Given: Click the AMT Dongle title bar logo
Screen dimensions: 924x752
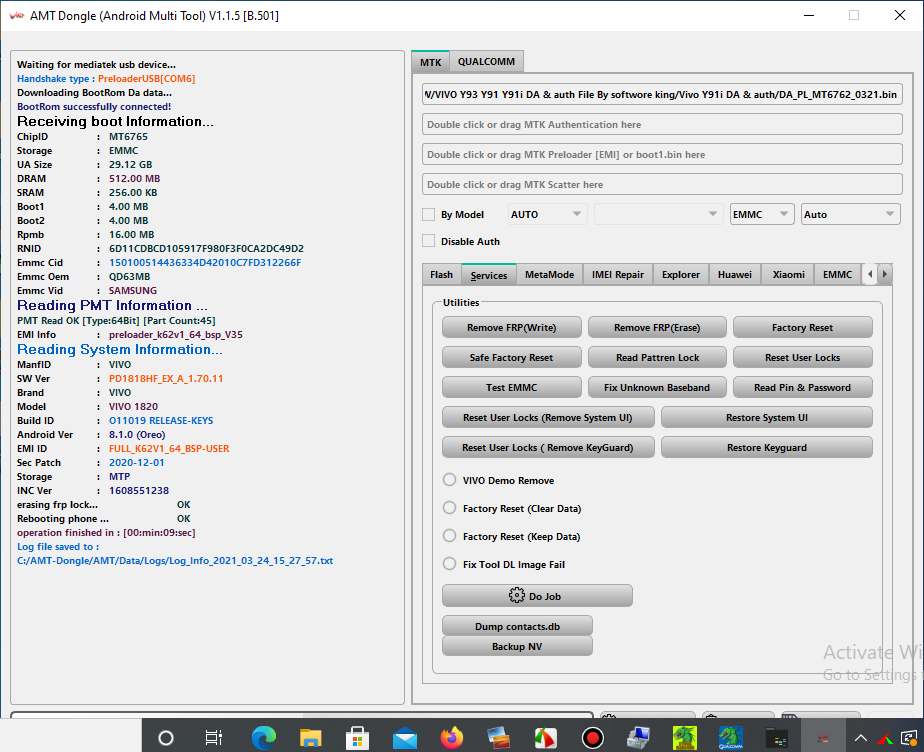Looking at the screenshot, I should click(x=16, y=15).
